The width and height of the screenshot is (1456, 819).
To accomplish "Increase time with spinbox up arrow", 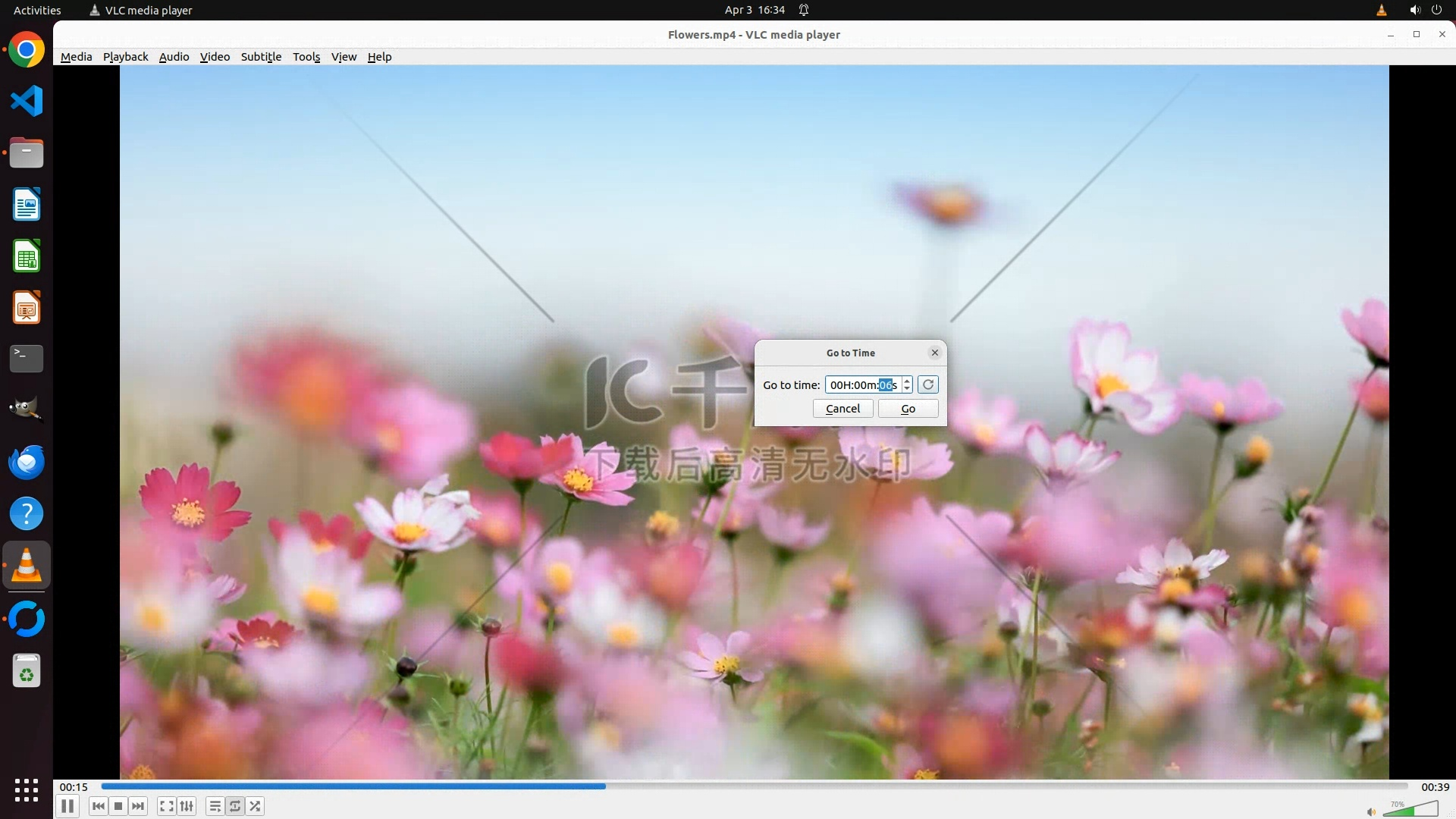I will click(x=907, y=381).
